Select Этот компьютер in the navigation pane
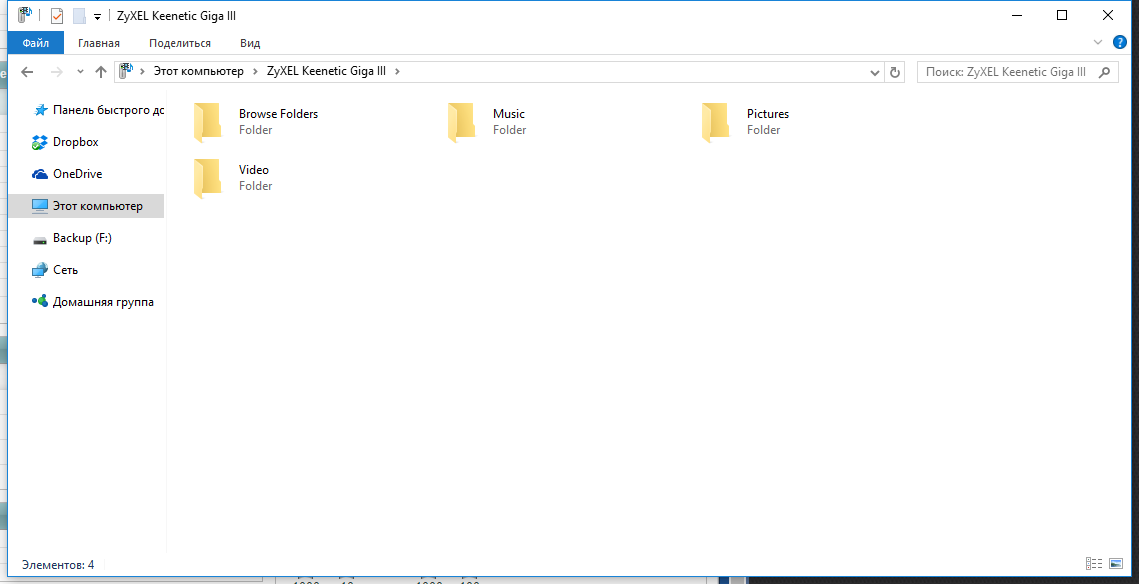1139x584 pixels. click(x=86, y=206)
